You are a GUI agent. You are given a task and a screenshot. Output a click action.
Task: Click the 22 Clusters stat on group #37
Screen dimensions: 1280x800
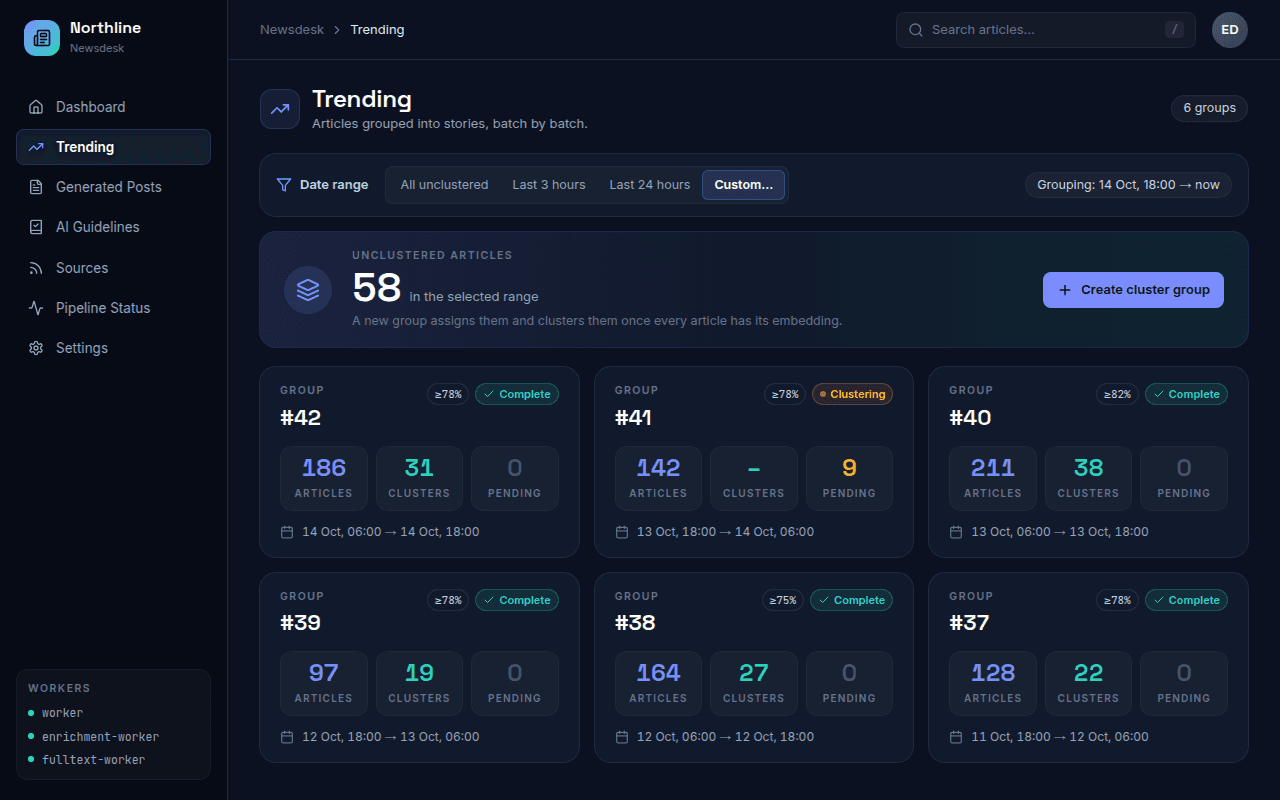pyautogui.click(x=1088, y=683)
